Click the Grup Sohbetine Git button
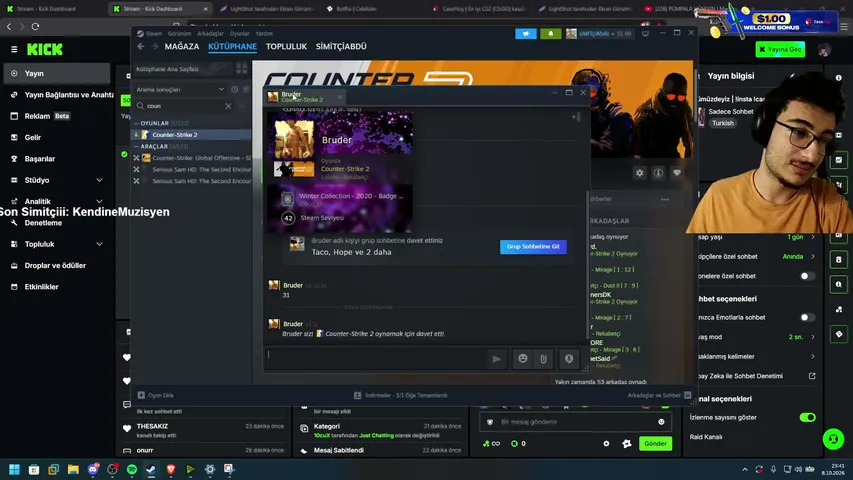 (x=533, y=247)
